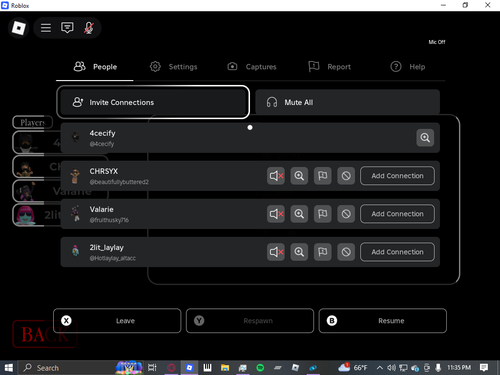The height and width of the screenshot is (375, 500).
Task: Click the Valarie player name
Action: click(x=101, y=209)
